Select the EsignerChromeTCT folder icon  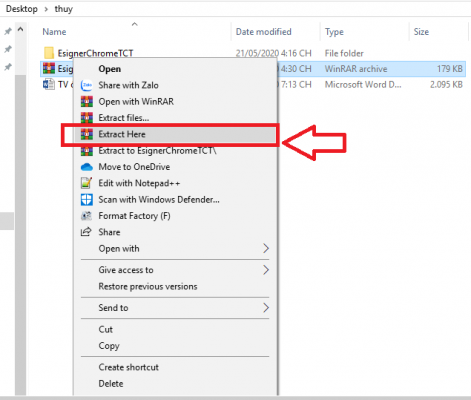coord(49,53)
